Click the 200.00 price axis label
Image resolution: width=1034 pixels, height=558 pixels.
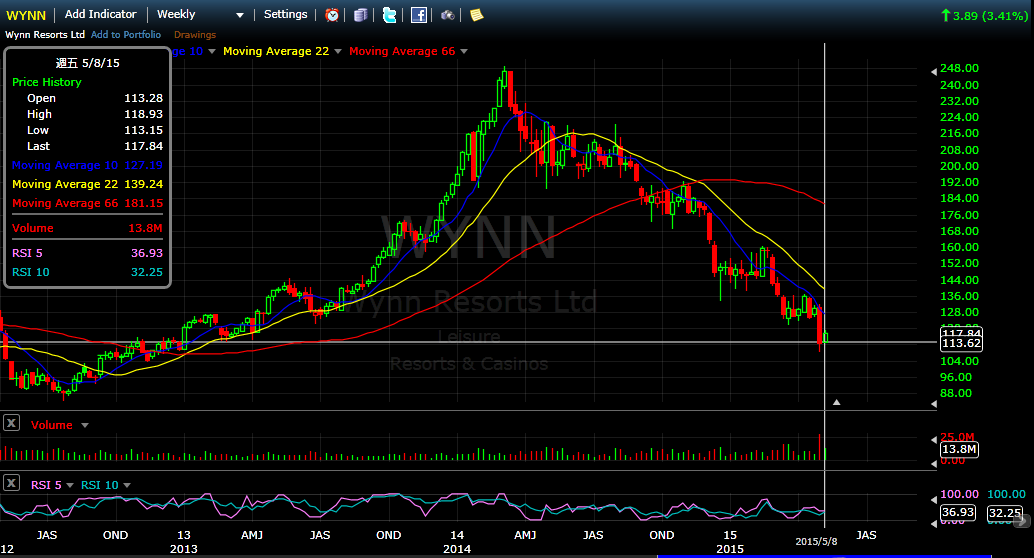(959, 166)
